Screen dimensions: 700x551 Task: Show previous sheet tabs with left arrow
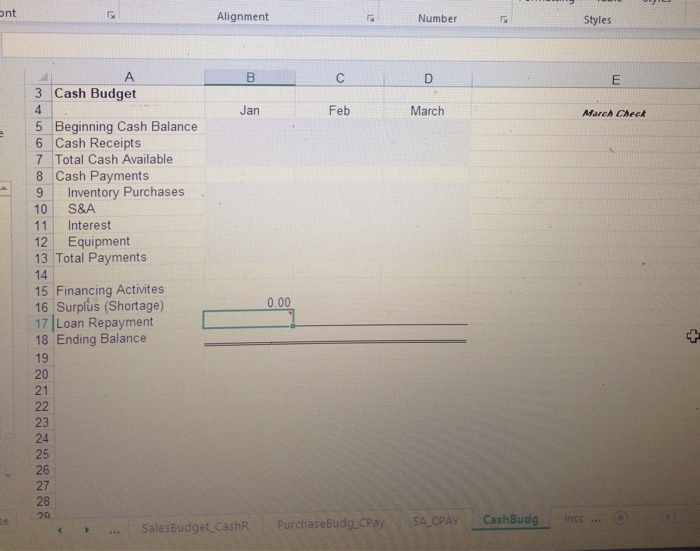click(x=60, y=530)
